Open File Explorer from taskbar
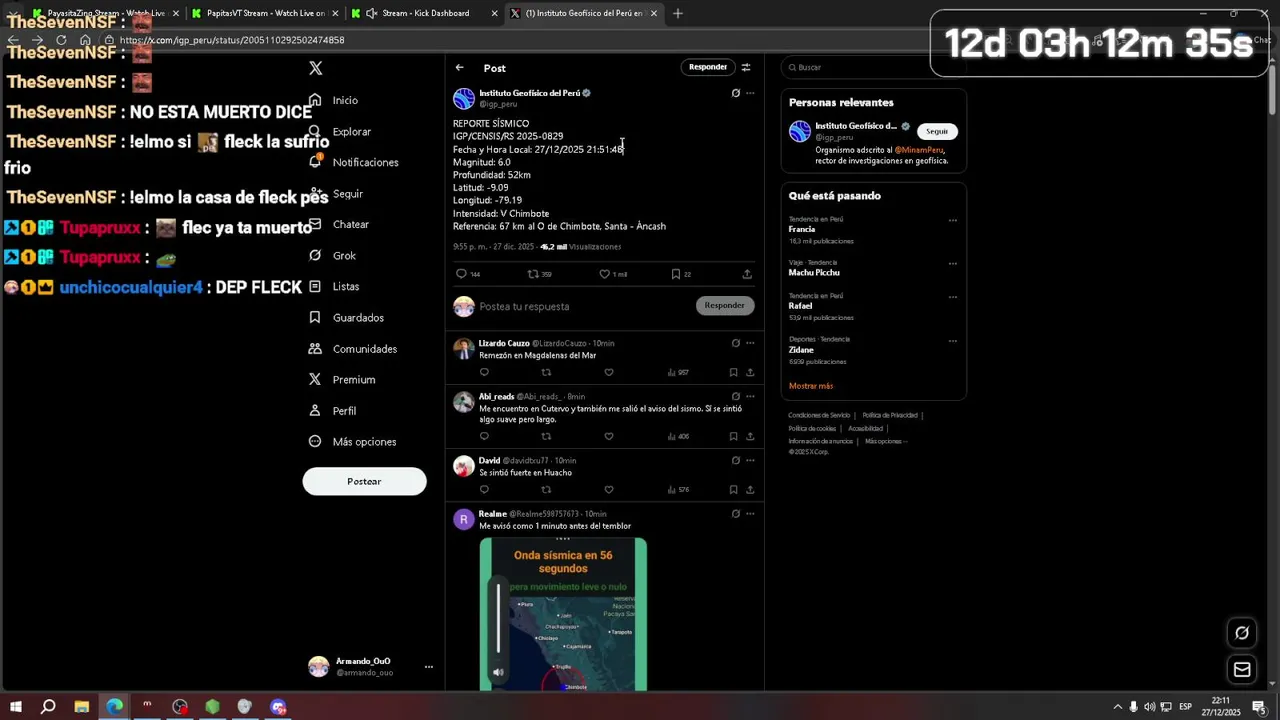 point(82,706)
